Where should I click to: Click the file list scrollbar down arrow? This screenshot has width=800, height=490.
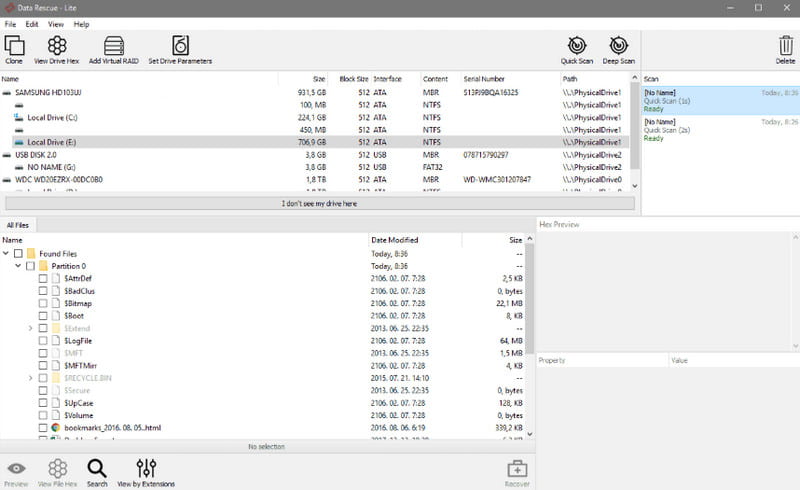click(530, 434)
